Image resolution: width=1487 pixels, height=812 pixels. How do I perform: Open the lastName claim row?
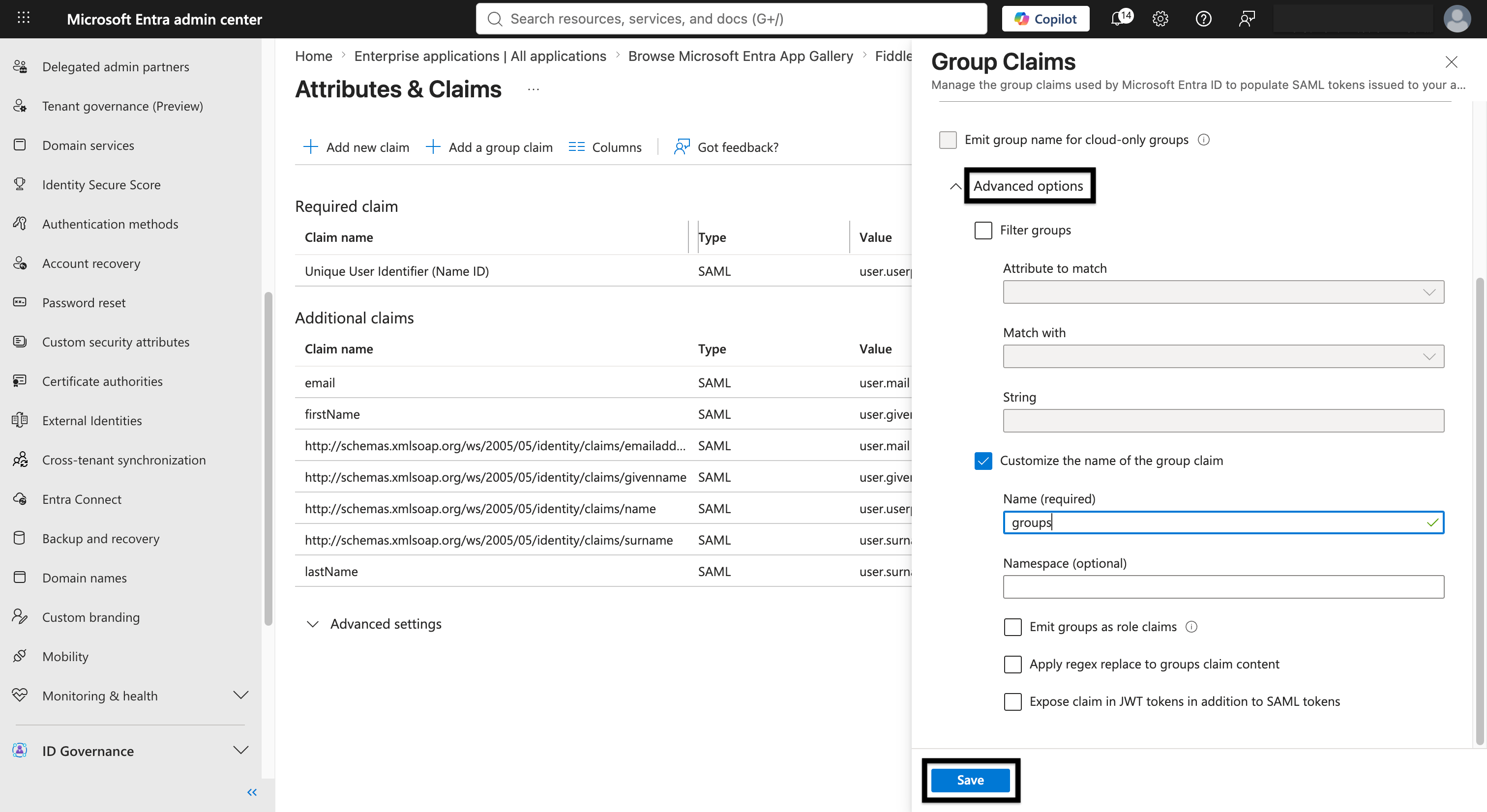[603, 571]
